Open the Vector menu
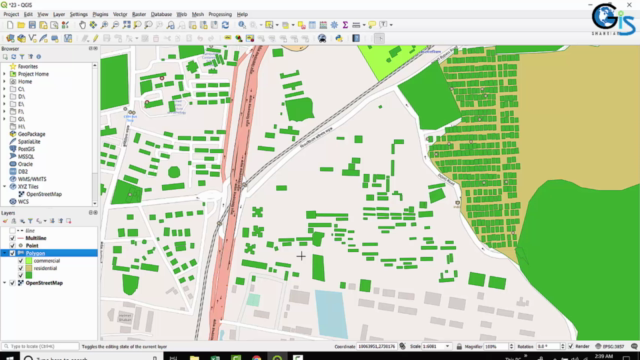Screen dimensions: 640x360 pos(120,14)
